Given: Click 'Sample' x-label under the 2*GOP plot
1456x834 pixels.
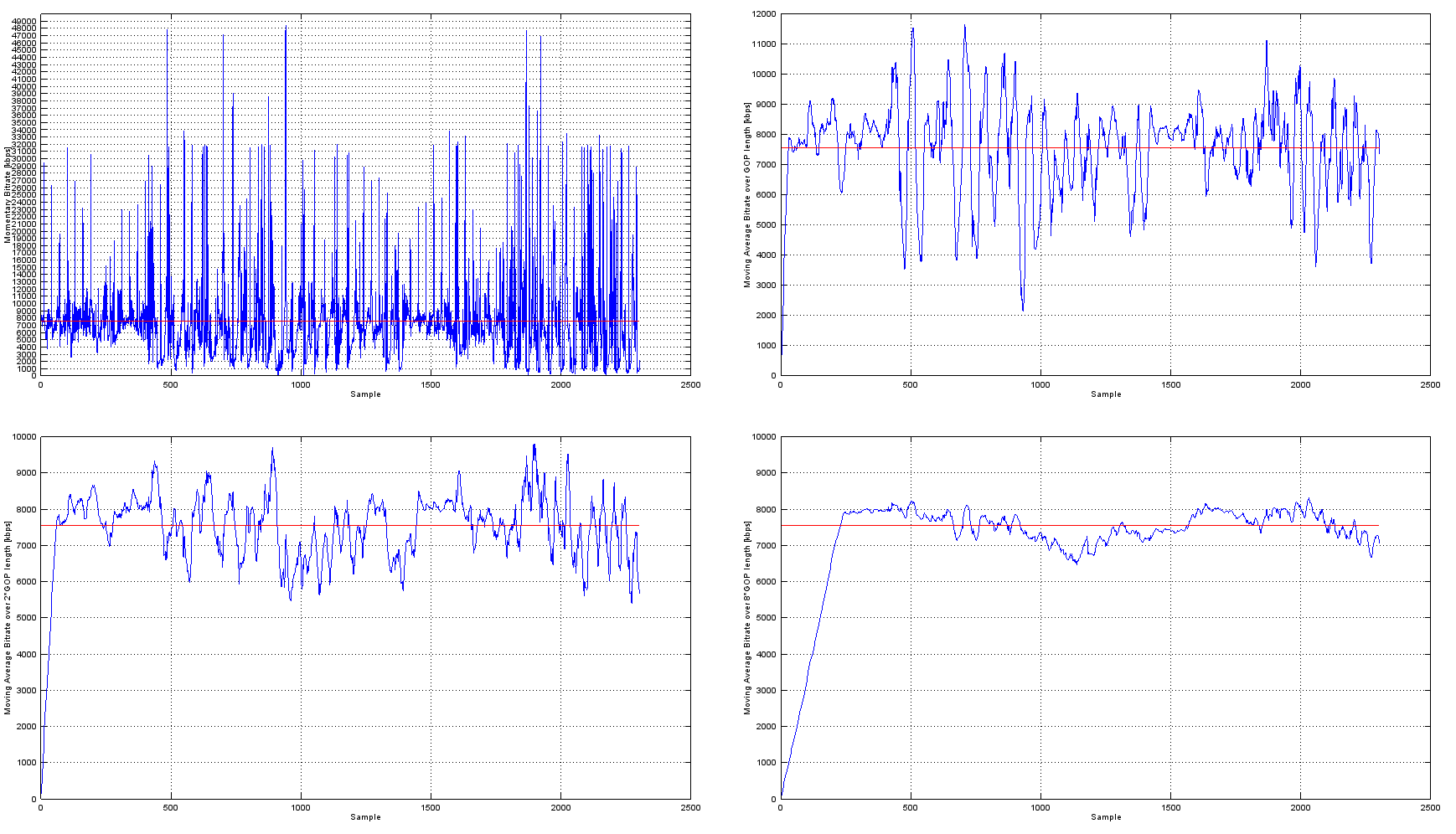Looking at the screenshot, I should (365, 817).
